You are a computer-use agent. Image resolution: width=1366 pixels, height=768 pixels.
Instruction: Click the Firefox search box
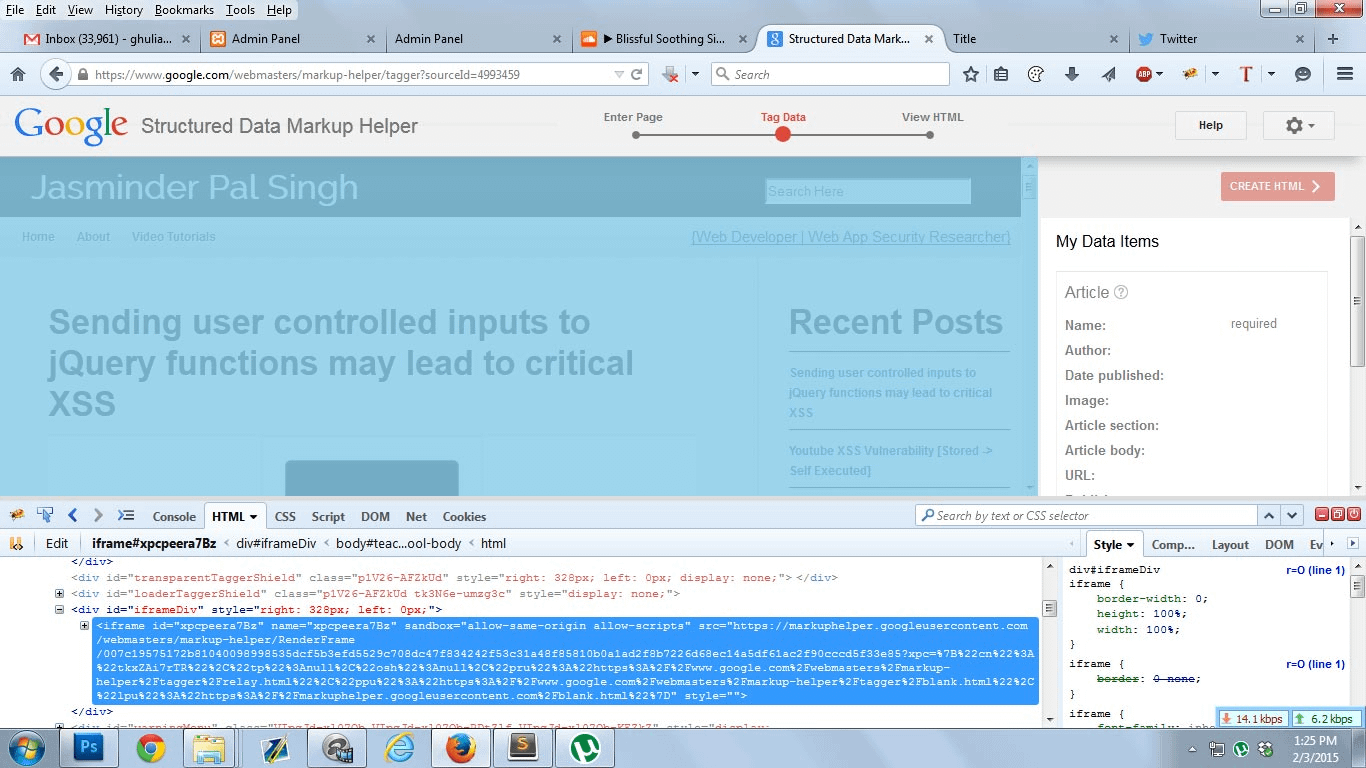point(830,74)
